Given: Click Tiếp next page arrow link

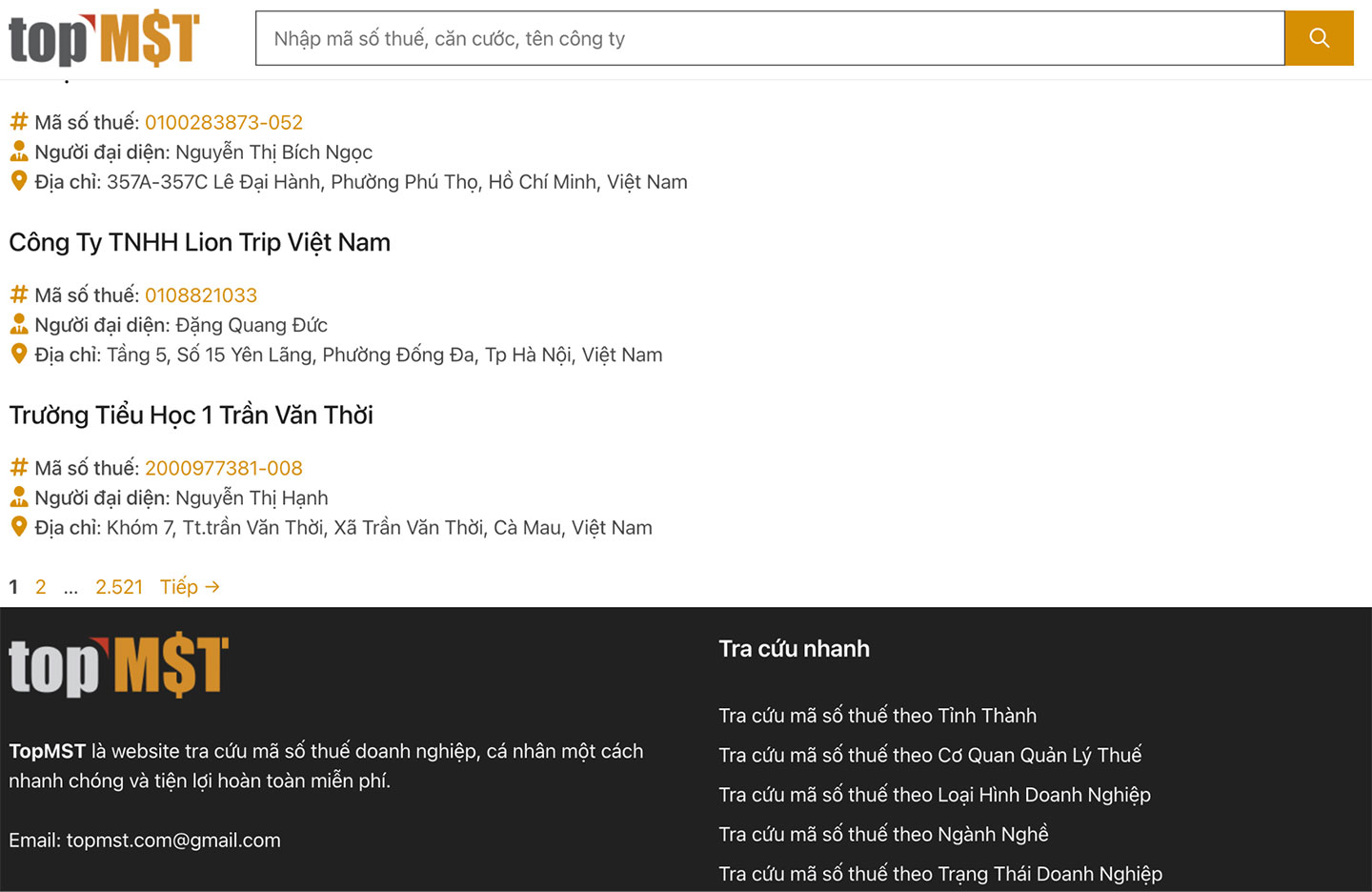Looking at the screenshot, I should (190, 587).
